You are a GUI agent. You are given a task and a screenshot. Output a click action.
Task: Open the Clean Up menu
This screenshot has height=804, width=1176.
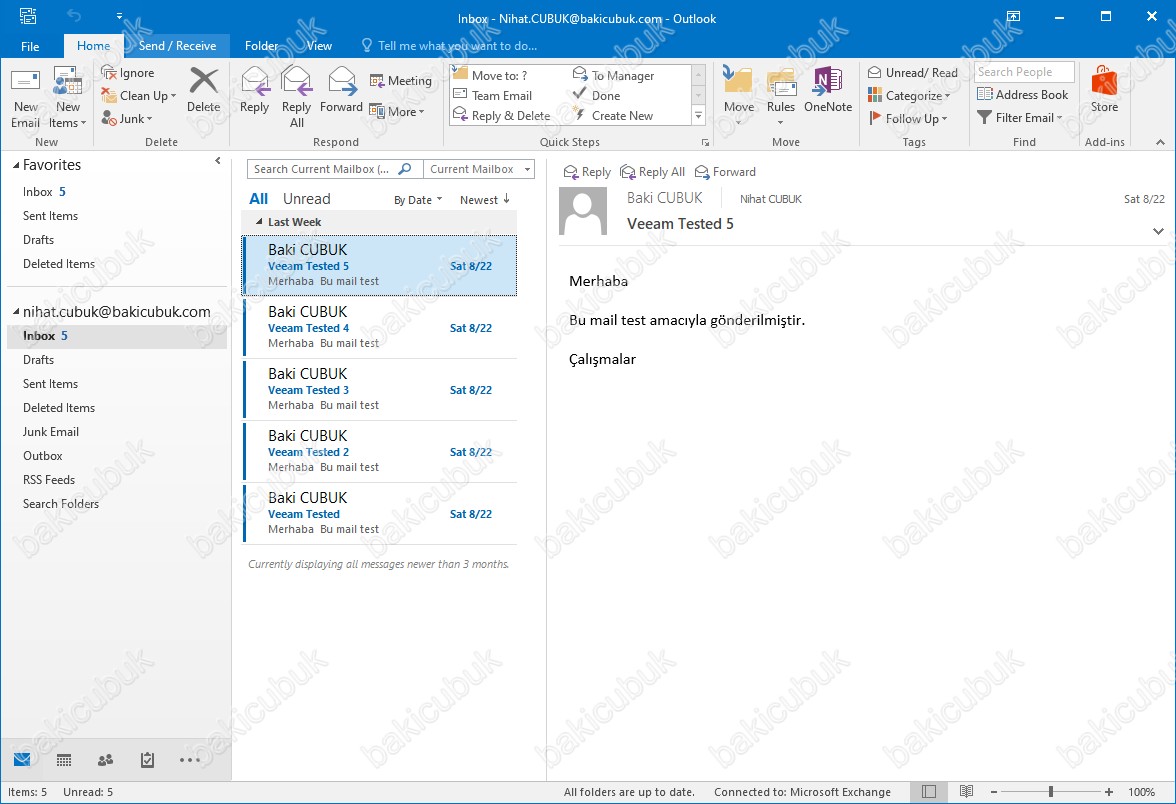(x=139, y=95)
